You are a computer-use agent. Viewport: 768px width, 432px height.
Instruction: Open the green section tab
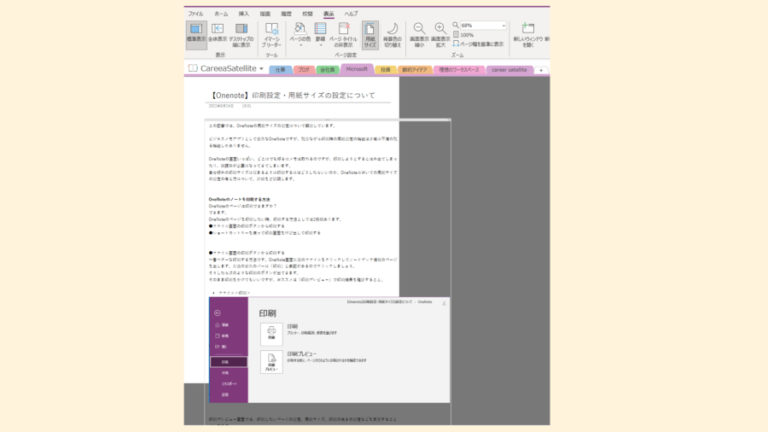[x=327, y=70]
